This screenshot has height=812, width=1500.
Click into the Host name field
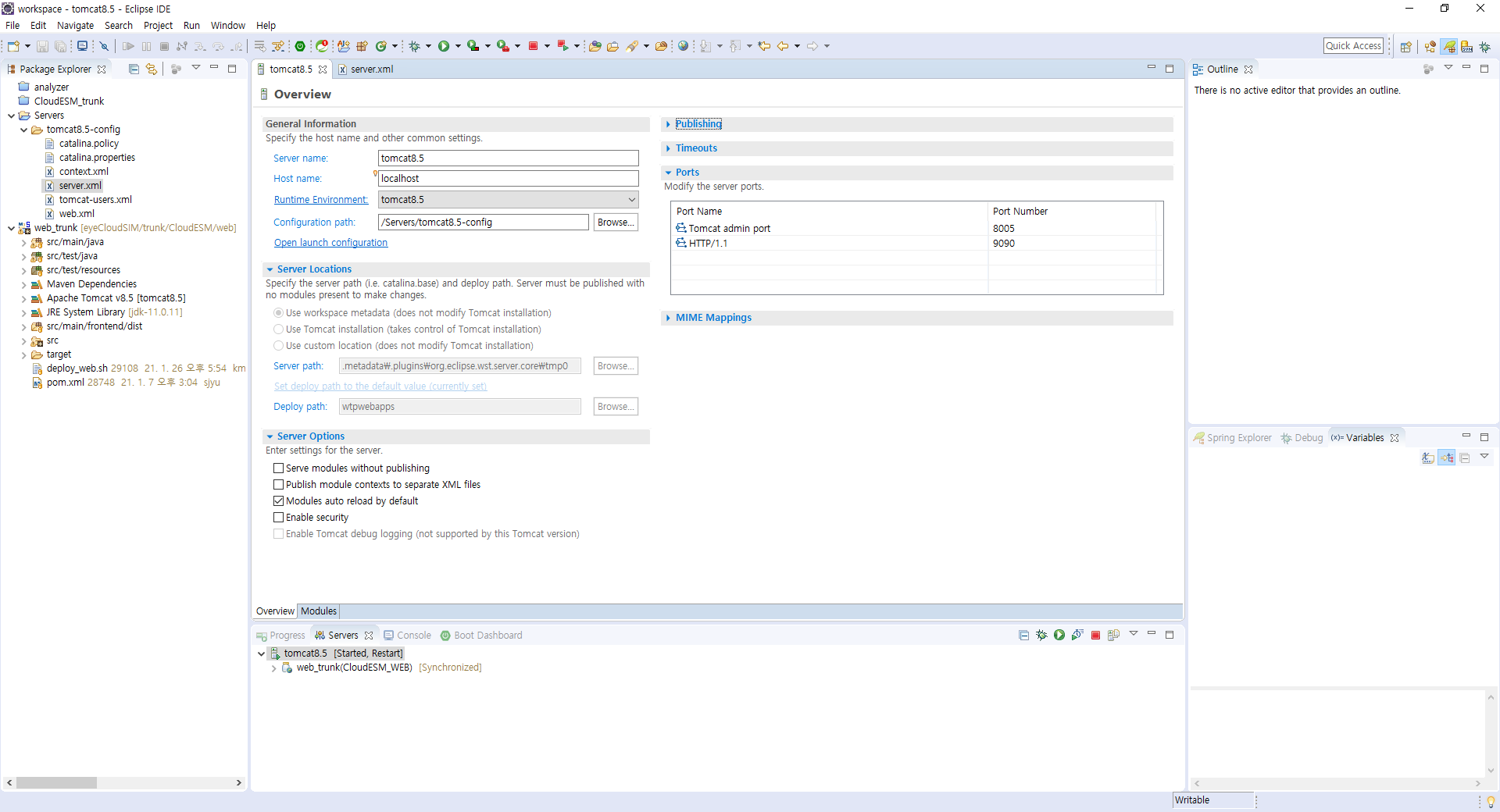pos(509,179)
